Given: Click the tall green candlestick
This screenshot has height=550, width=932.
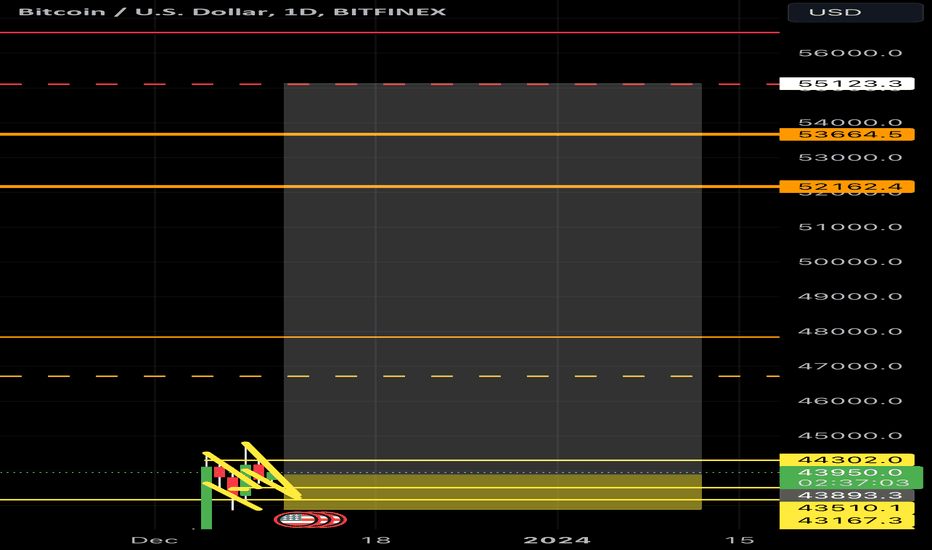Looking at the screenshot, I should pos(207,500).
